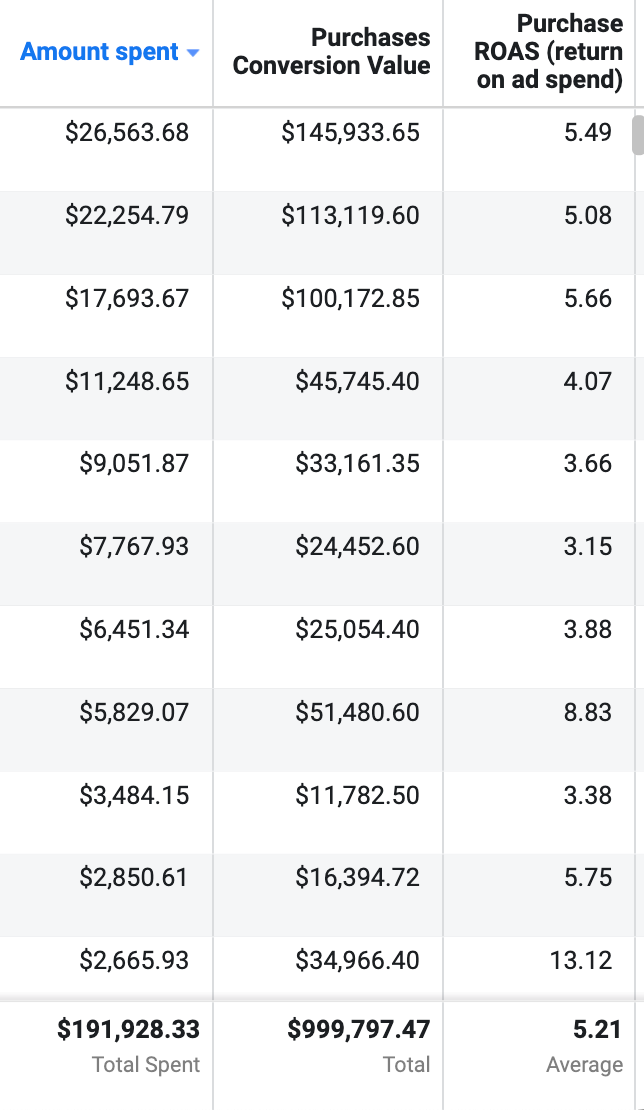644x1110 pixels.
Task: Select the $11,782.50 conversion value cell
Action: pos(357,796)
